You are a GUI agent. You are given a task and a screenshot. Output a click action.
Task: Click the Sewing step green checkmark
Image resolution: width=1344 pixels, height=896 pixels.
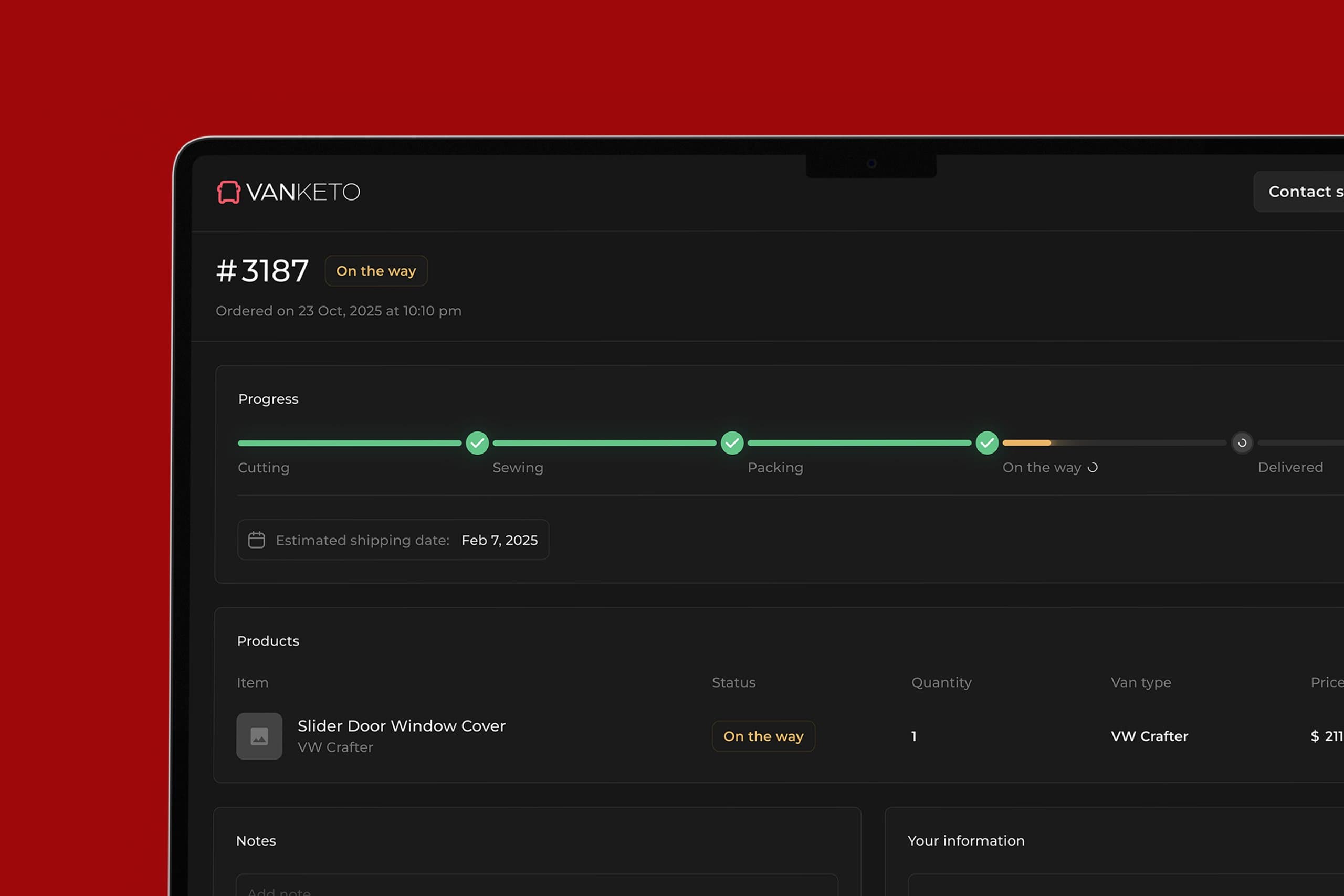(732, 443)
